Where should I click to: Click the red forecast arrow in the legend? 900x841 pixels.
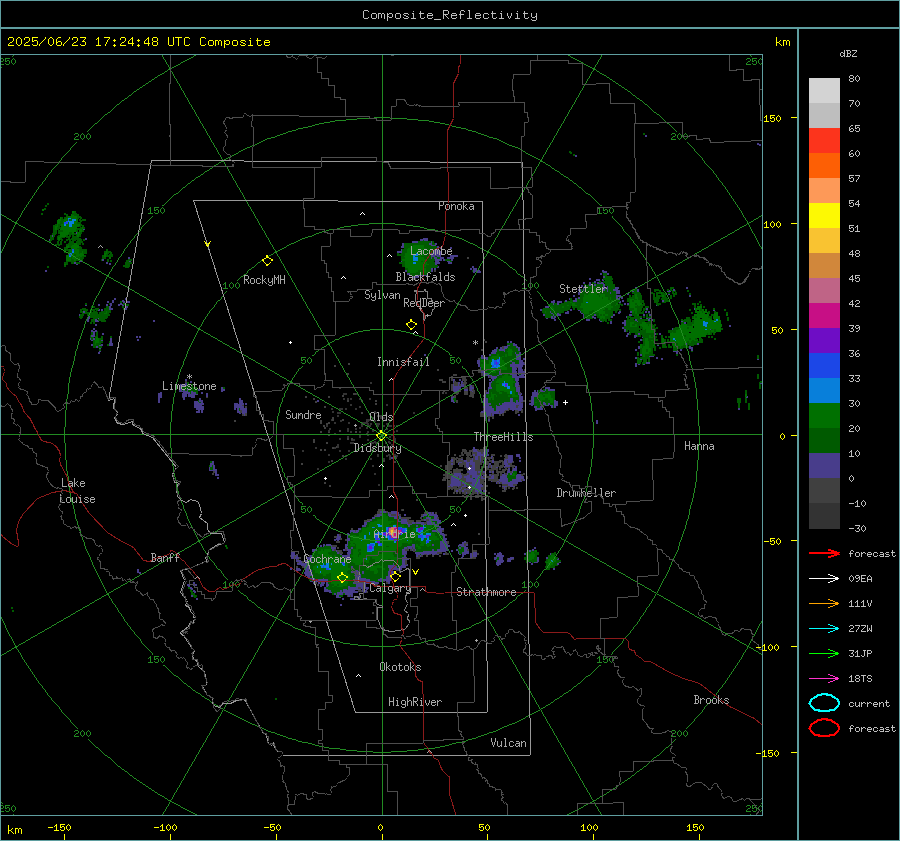click(x=824, y=553)
